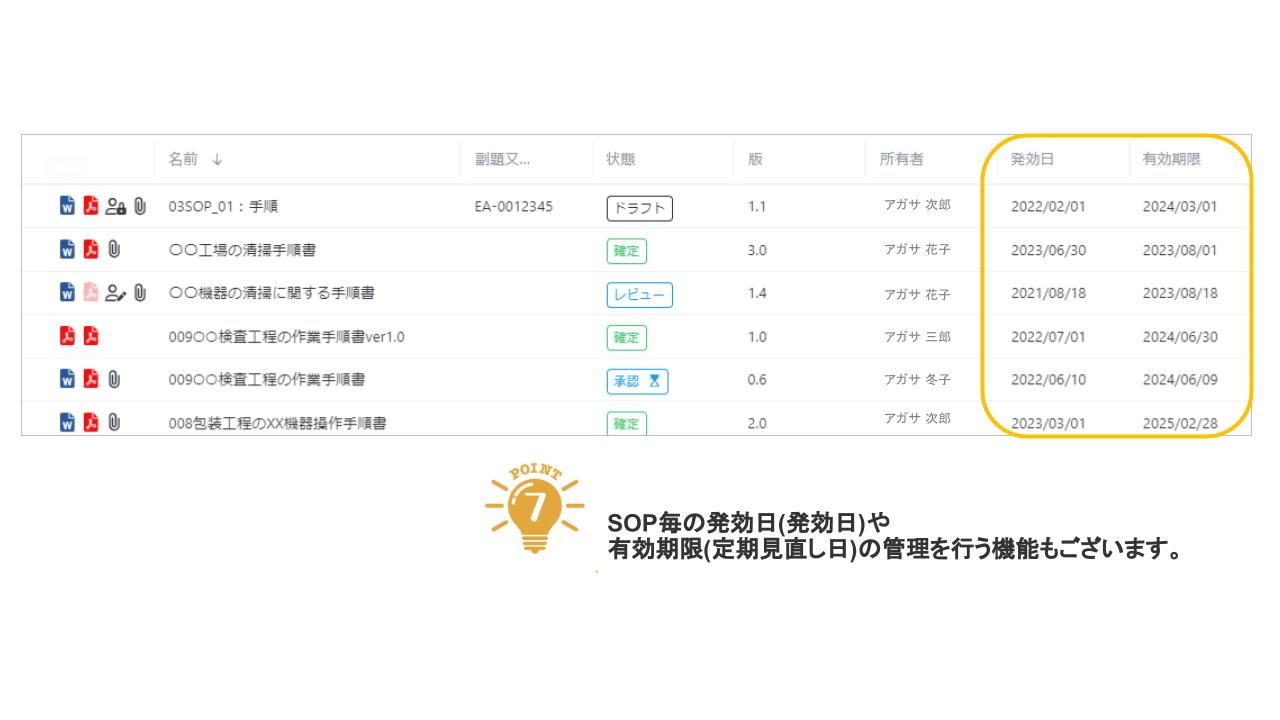Click first PDF icon for 009〇〇検査工程の作業手順書ver1.0

coord(67,336)
